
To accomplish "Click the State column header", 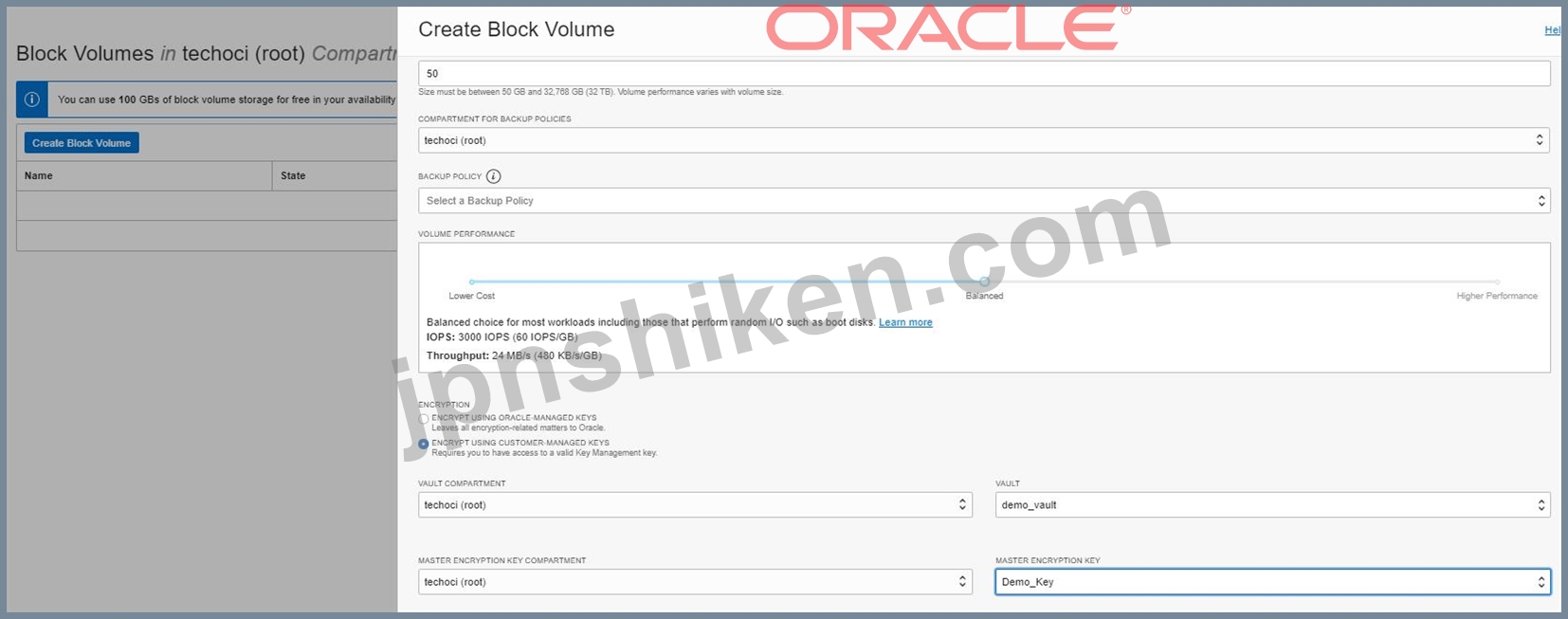I will (293, 175).
